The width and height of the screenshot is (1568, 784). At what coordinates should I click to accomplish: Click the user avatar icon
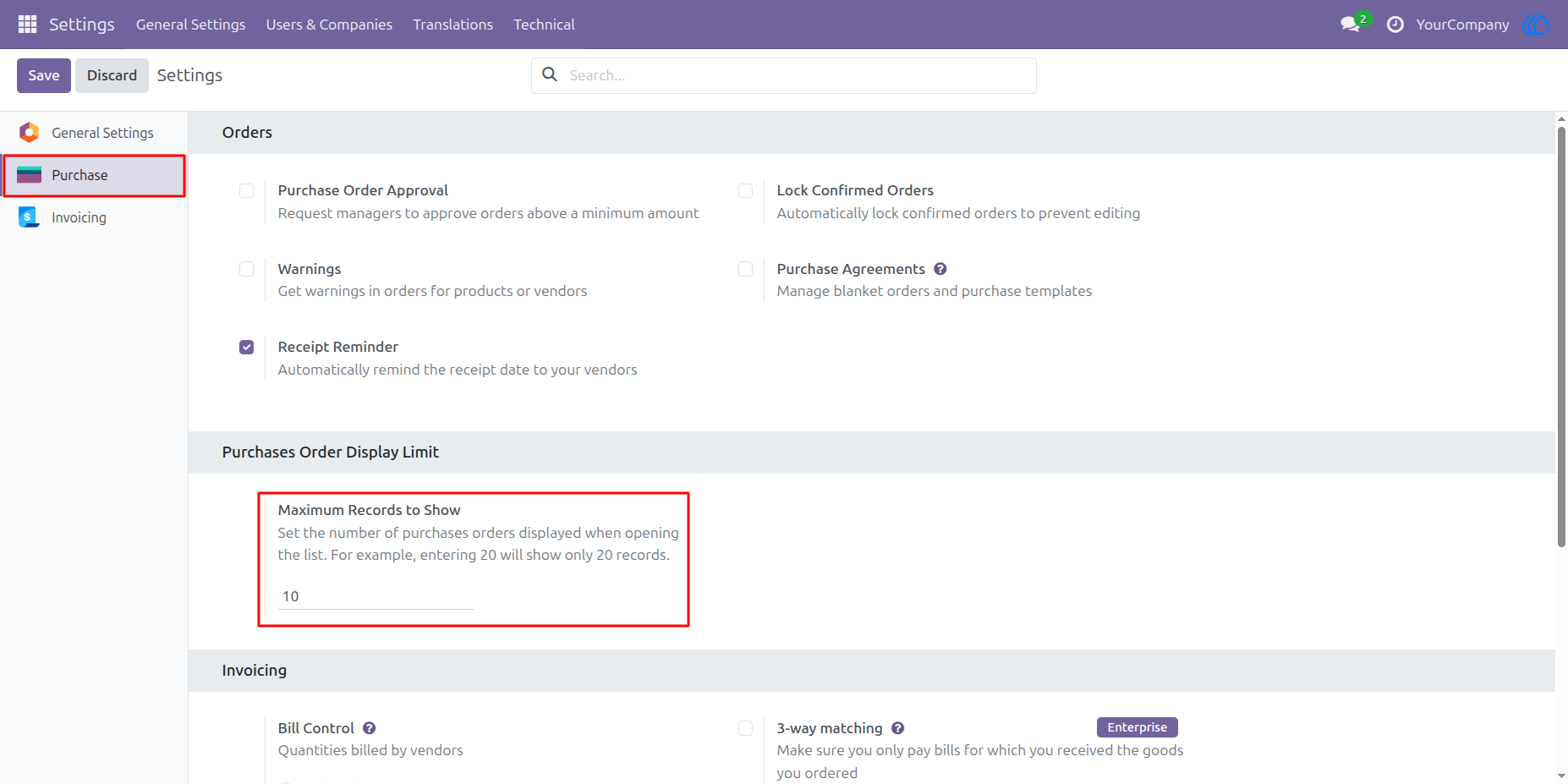coord(1536,25)
